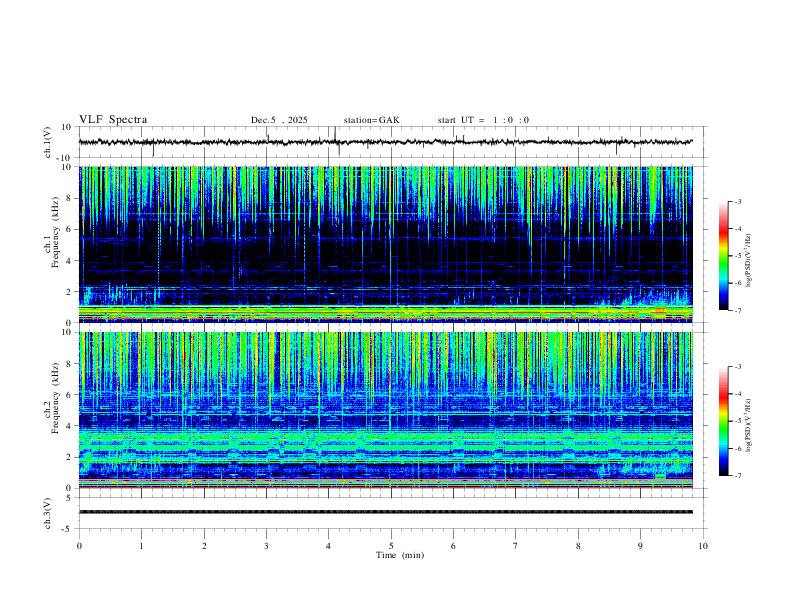This screenshot has width=792, height=612.
Task: Select the "Time (min)" axis label
Action: pyautogui.click(x=400, y=555)
